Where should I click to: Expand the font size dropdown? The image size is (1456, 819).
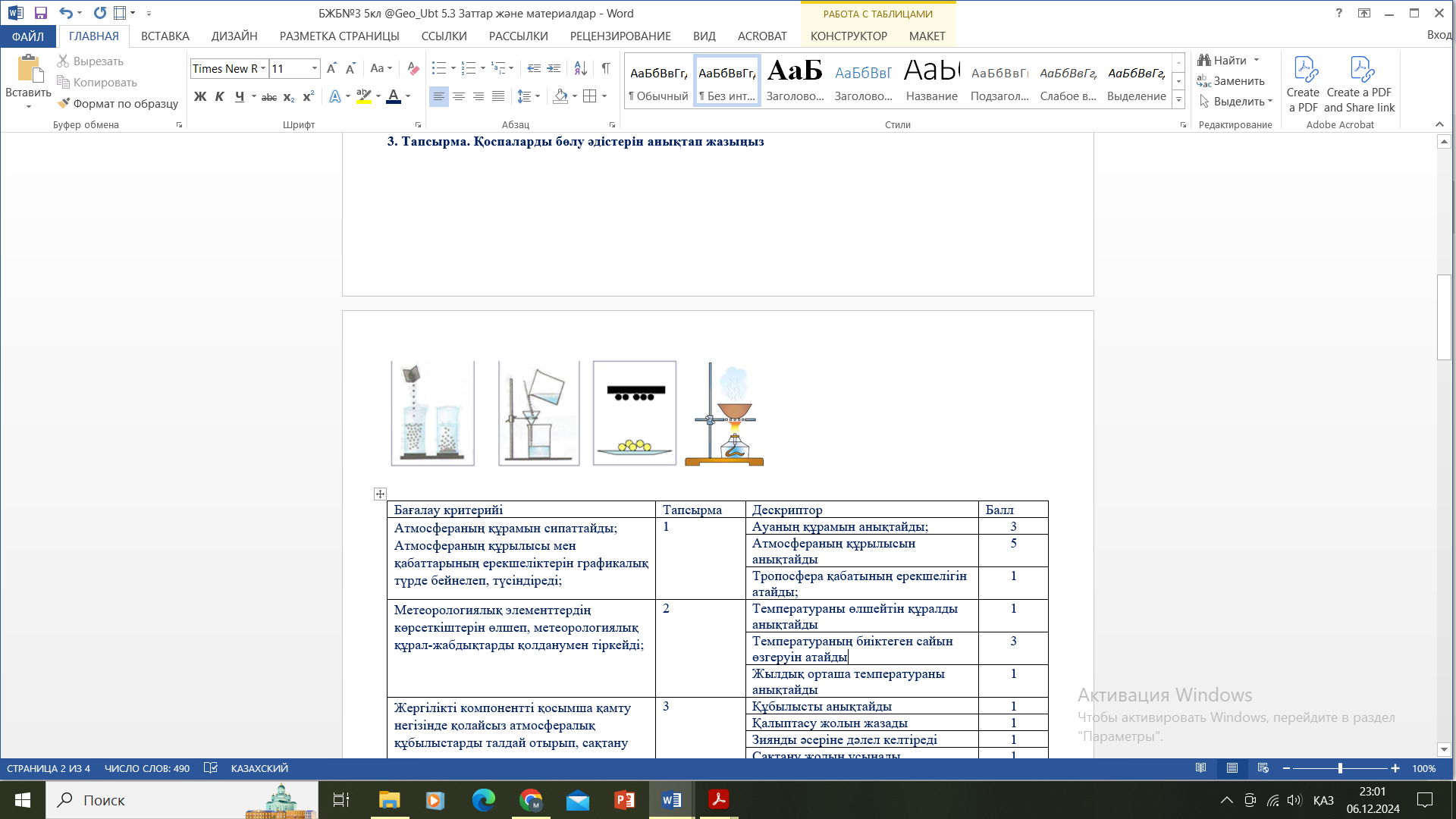tap(315, 68)
